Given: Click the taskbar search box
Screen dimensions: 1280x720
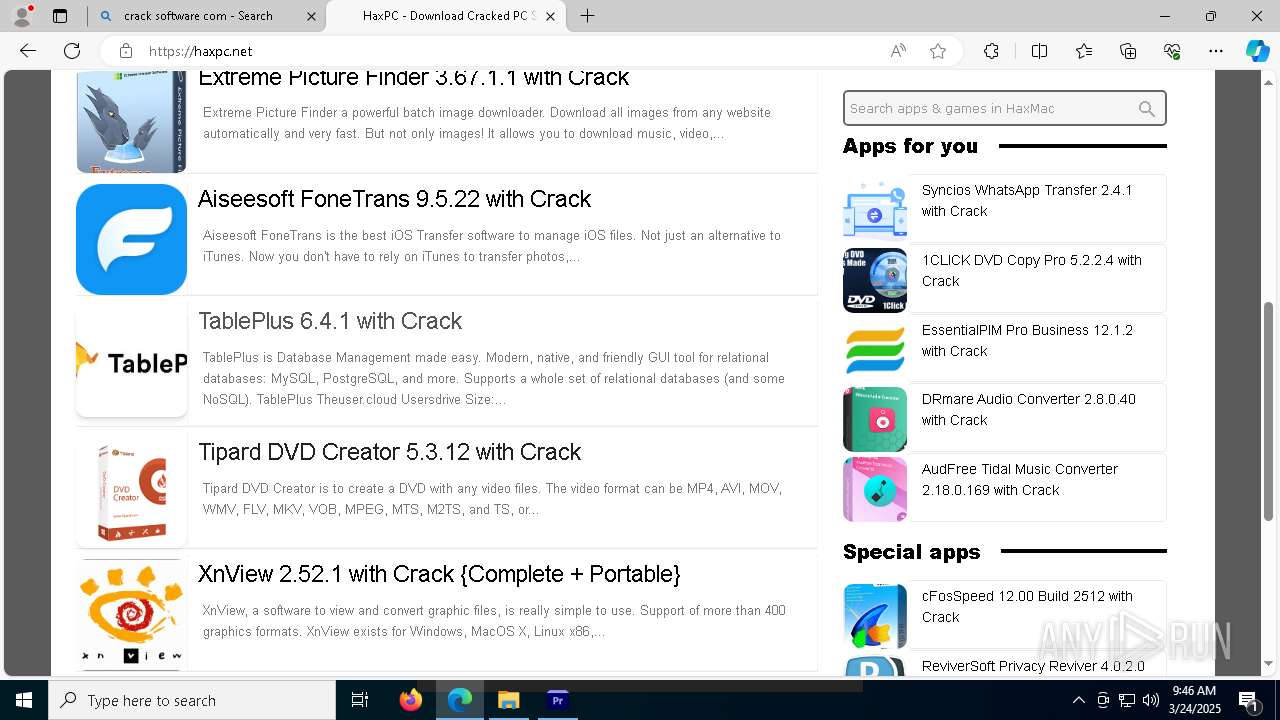Looking at the screenshot, I should (x=192, y=700).
